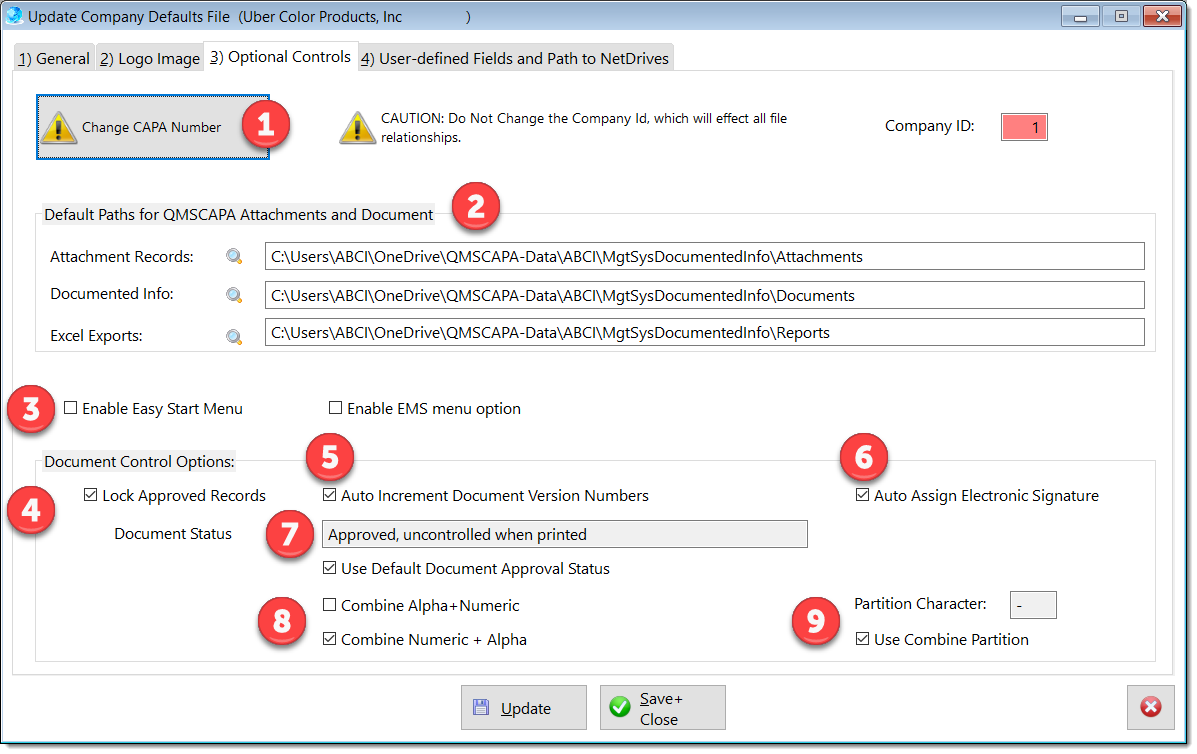Check Combine Alpha+Numeric option
Image resolution: width=1197 pixels, height=754 pixels.
click(330, 605)
